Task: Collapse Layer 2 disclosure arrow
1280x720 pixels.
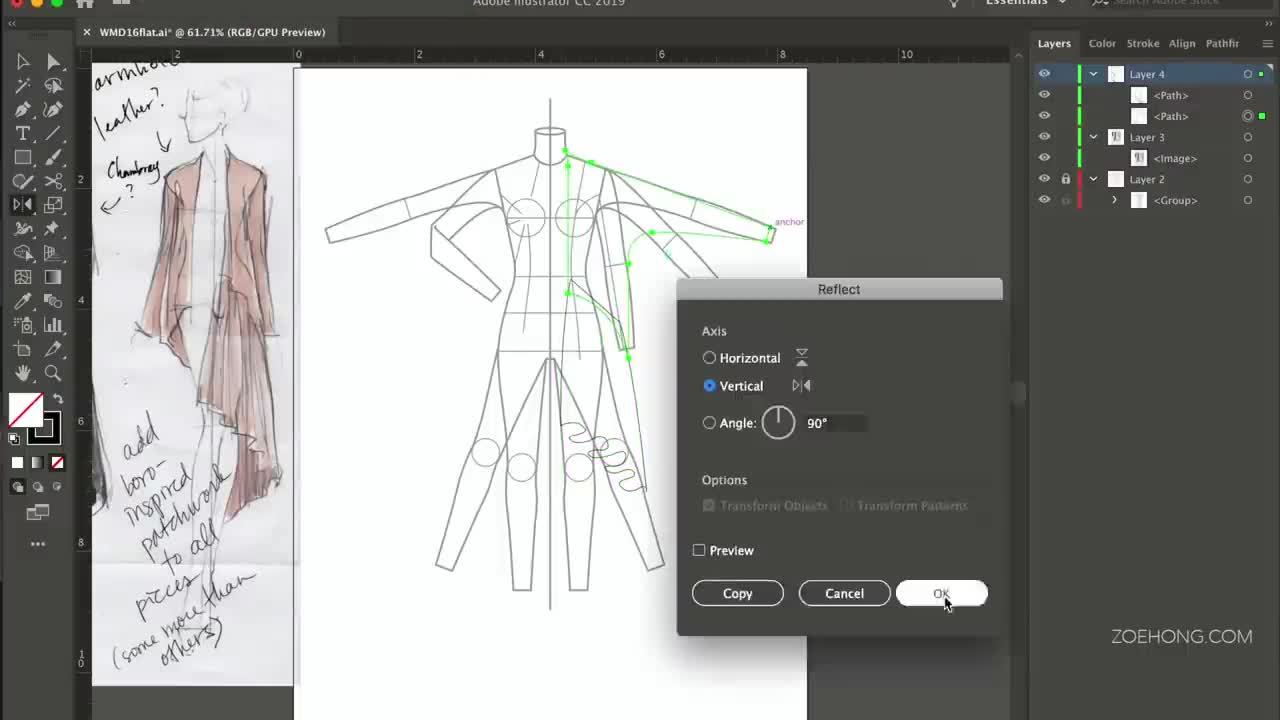Action: [1093, 179]
